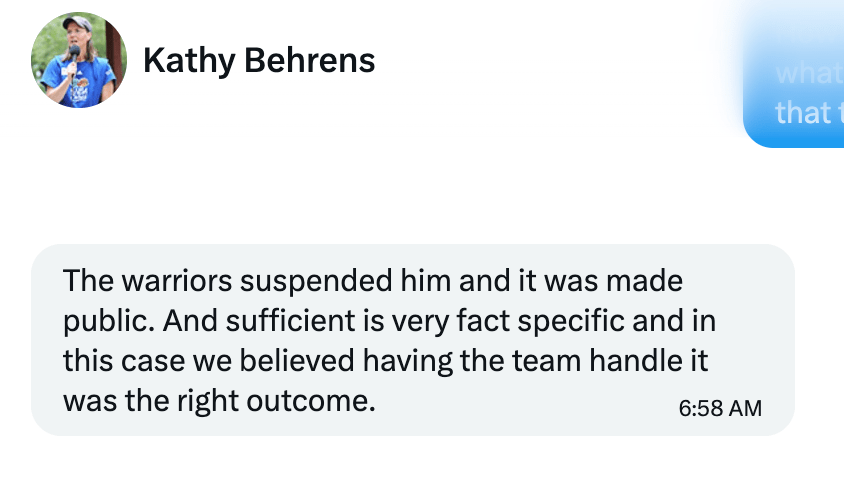Click the word "public" in the message
This screenshot has width=844, height=480.
pyautogui.click(x=107, y=321)
